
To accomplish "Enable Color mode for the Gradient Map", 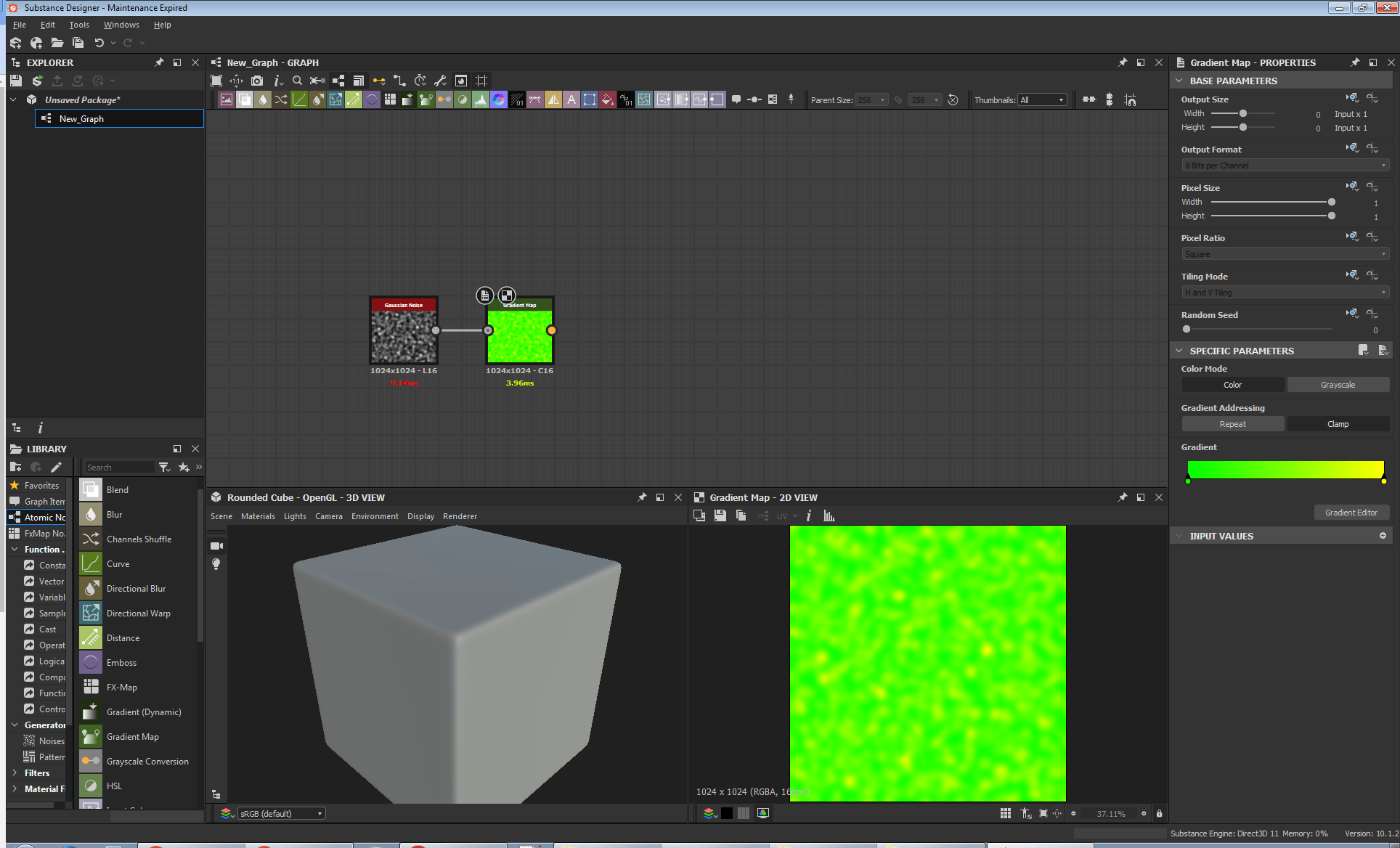I will pyautogui.click(x=1232, y=384).
